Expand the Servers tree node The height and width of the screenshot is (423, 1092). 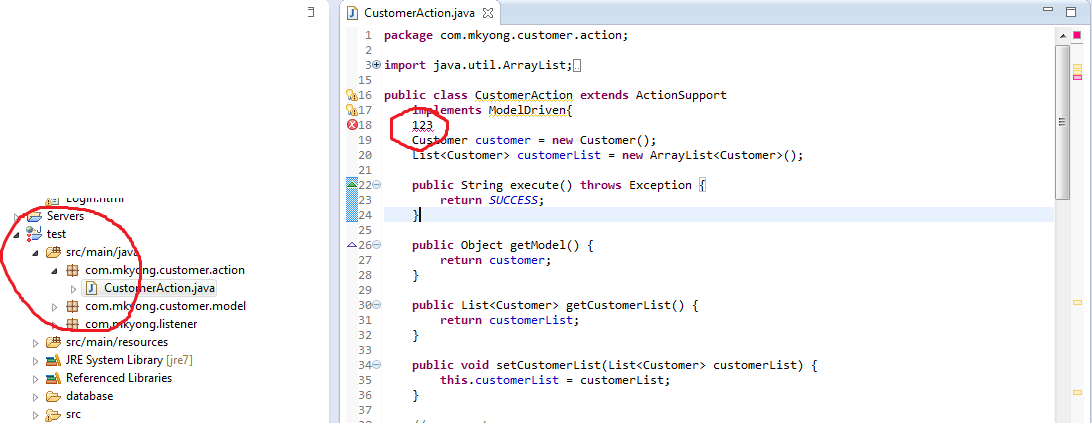pos(17,216)
